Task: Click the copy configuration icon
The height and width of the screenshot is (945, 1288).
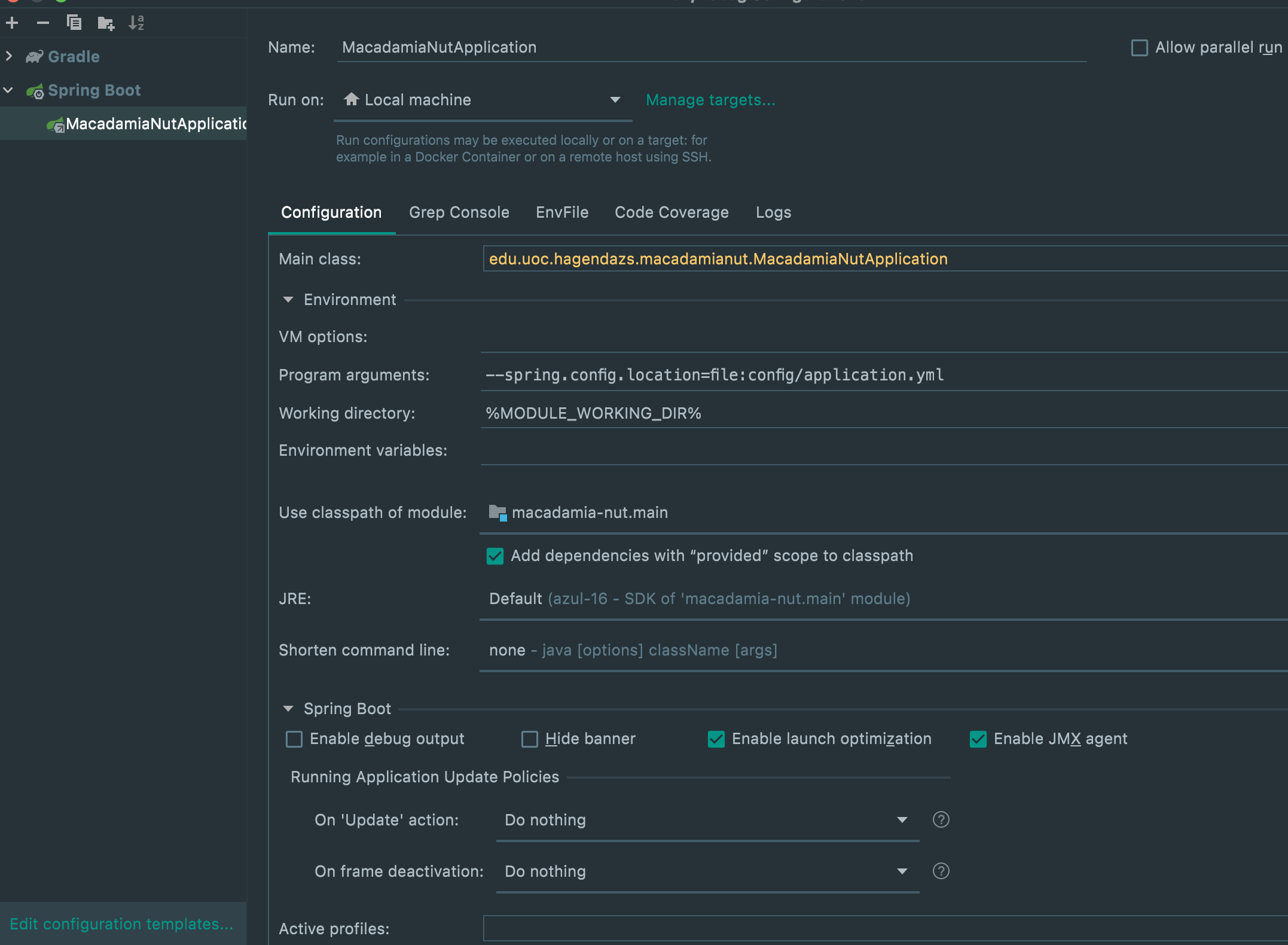Action: pyautogui.click(x=74, y=22)
